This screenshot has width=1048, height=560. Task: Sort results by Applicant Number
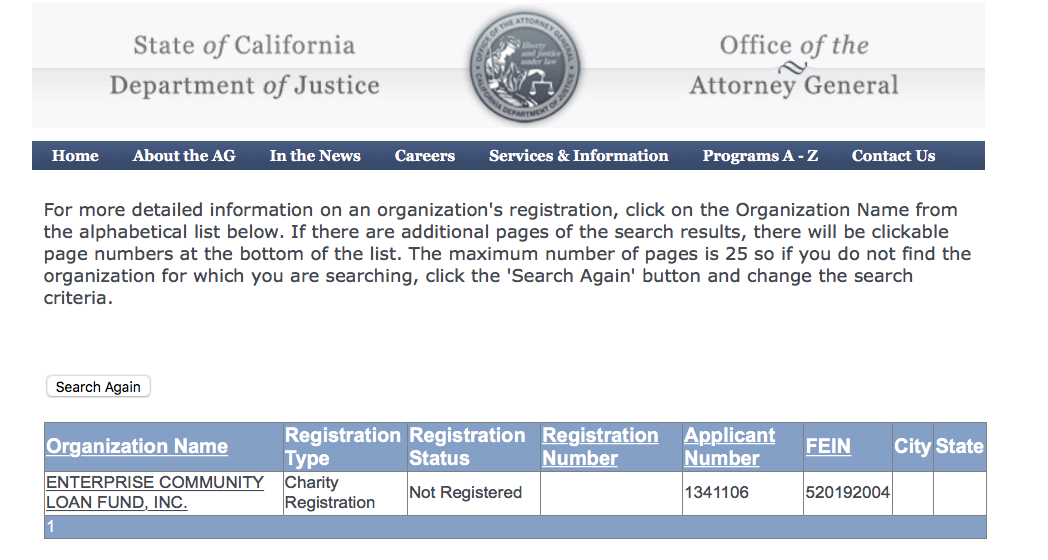[729, 447]
